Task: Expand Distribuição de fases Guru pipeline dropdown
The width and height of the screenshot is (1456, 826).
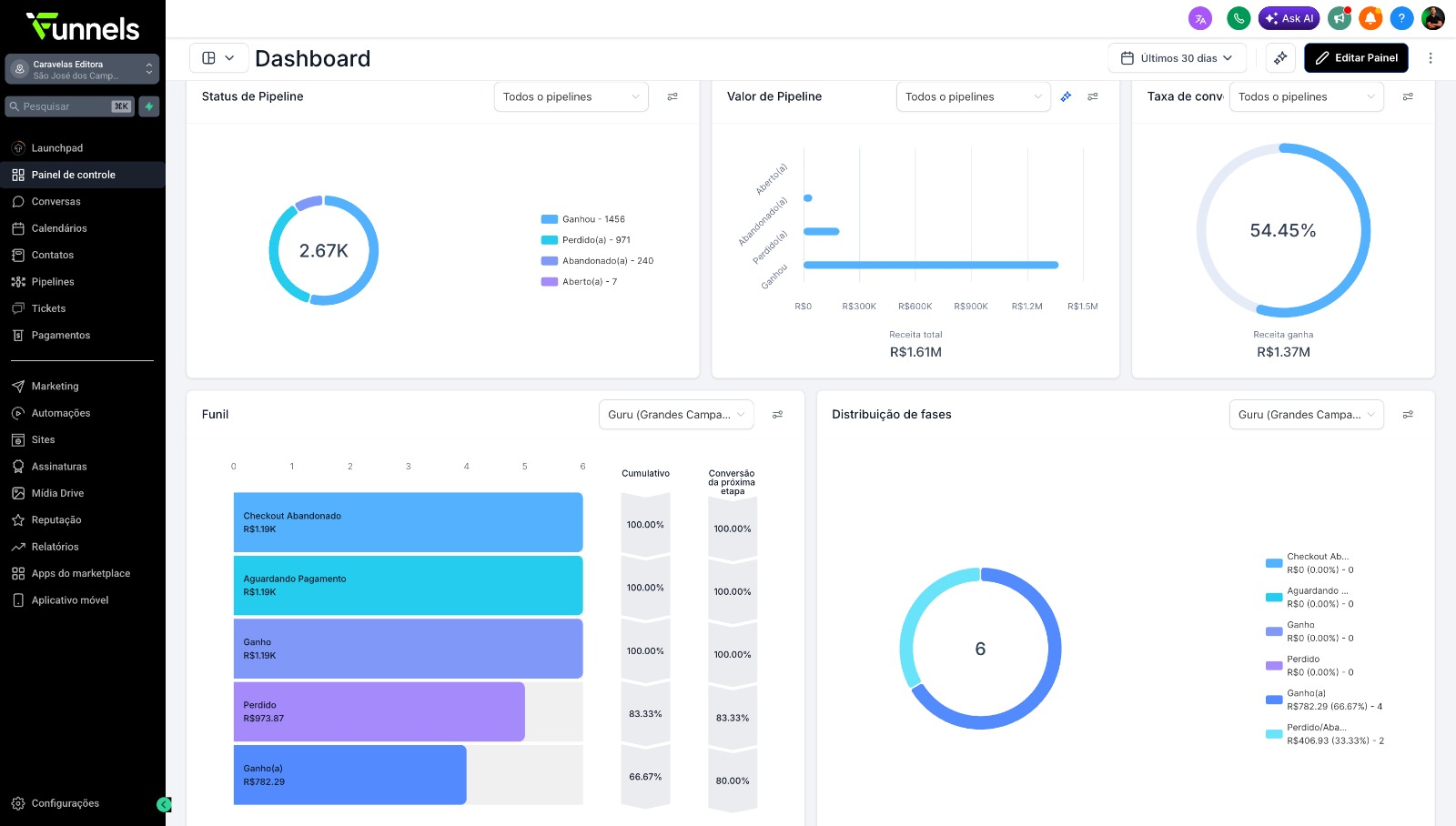Action: pos(1307,415)
